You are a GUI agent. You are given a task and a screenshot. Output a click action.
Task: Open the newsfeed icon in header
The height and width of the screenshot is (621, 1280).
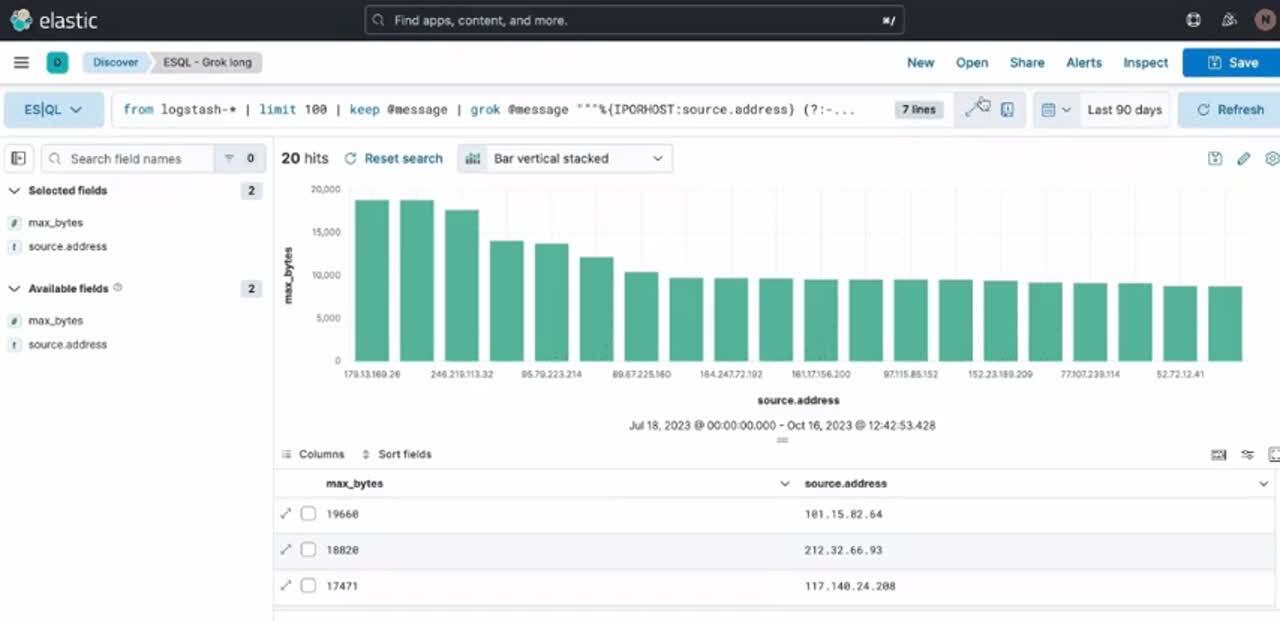point(1229,20)
